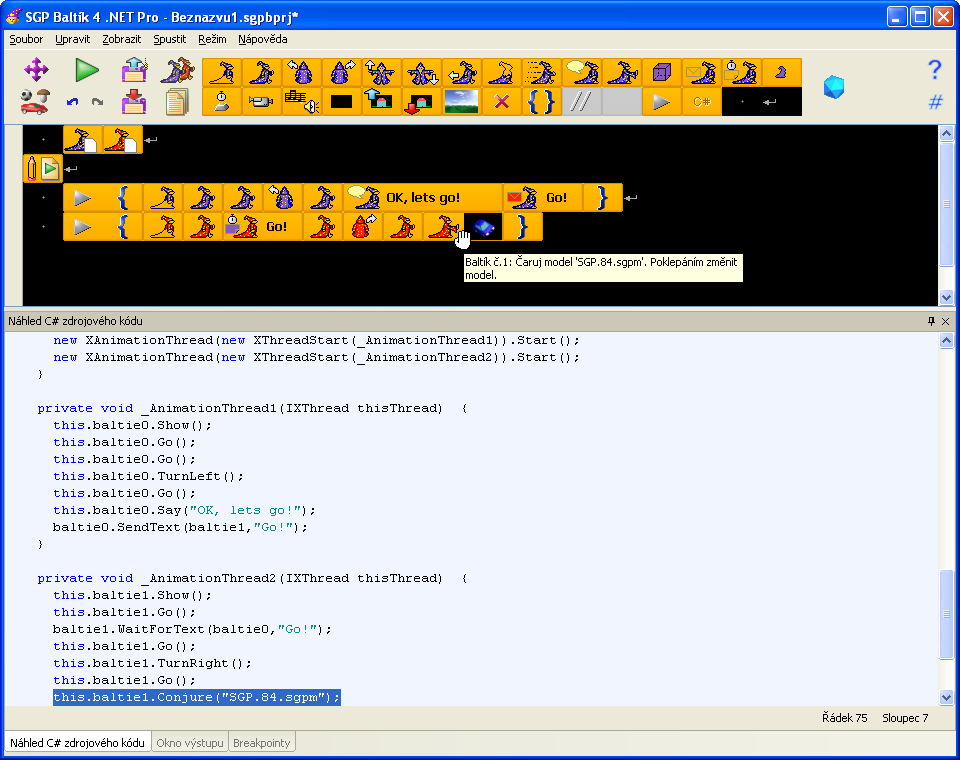The height and width of the screenshot is (760, 960).
Task: Click the two-wizards icon in the toolbar
Action: (178, 70)
